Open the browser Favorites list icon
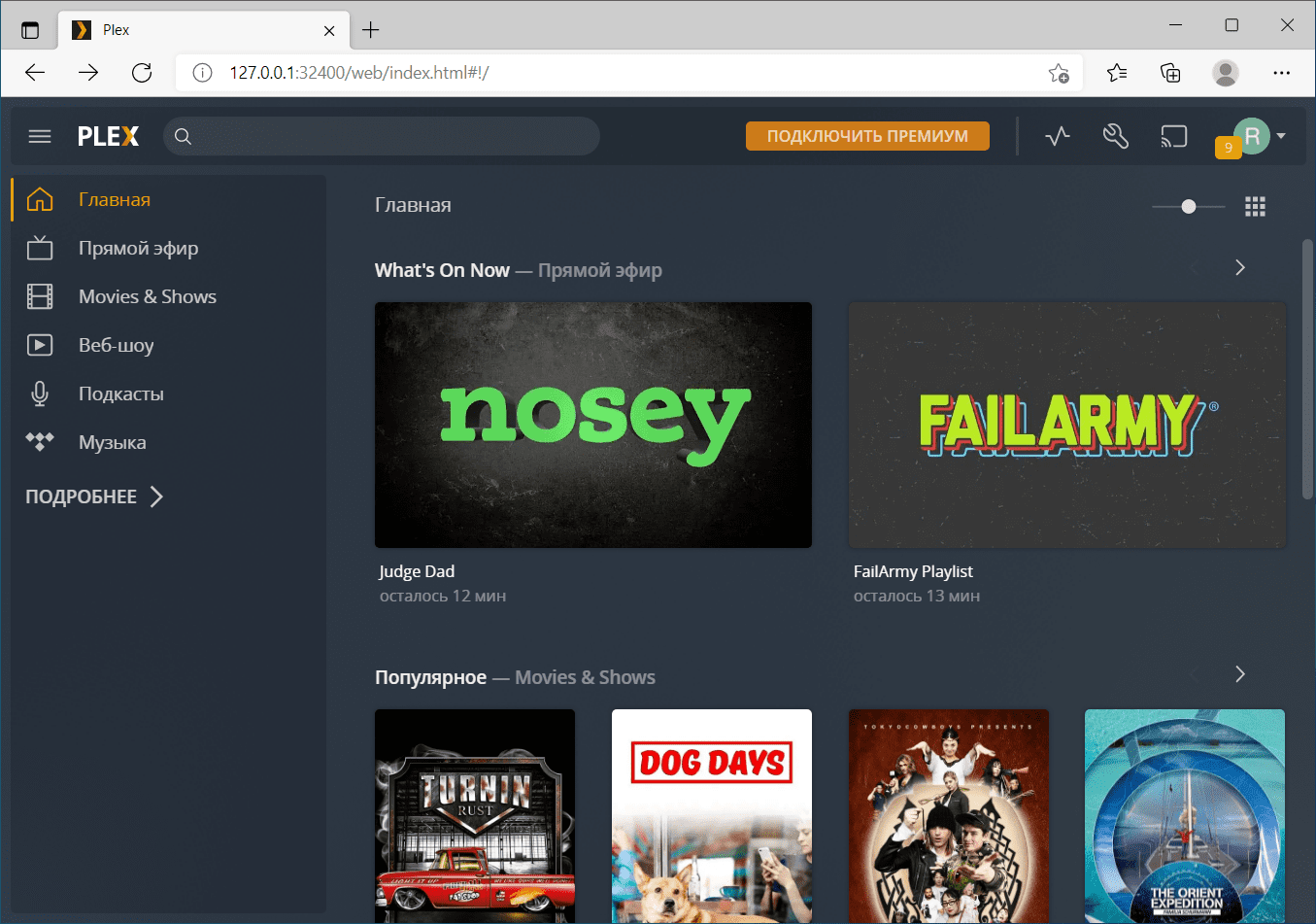The image size is (1316, 924). (1117, 73)
